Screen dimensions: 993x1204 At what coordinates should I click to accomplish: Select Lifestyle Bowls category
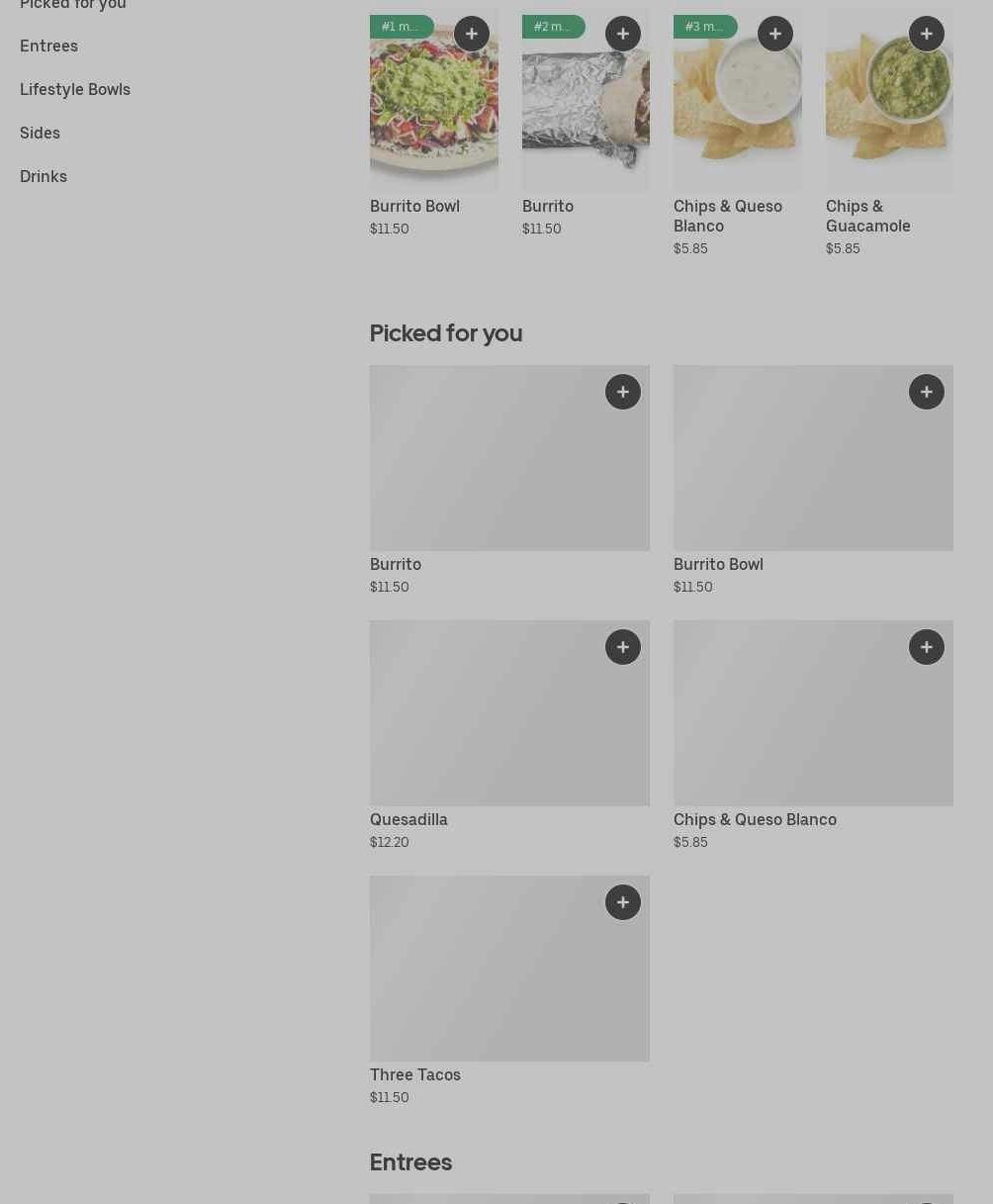coord(75,89)
